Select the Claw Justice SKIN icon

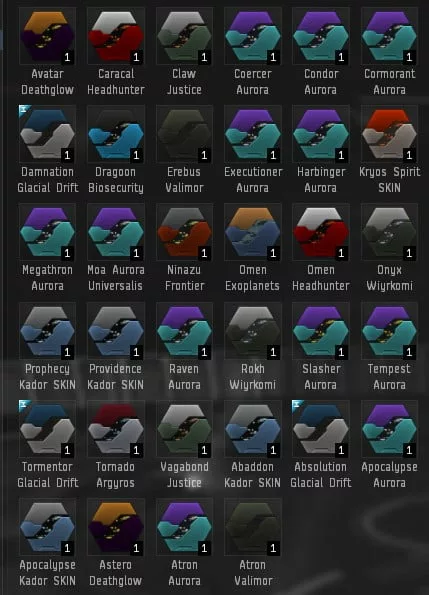tap(184, 36)
